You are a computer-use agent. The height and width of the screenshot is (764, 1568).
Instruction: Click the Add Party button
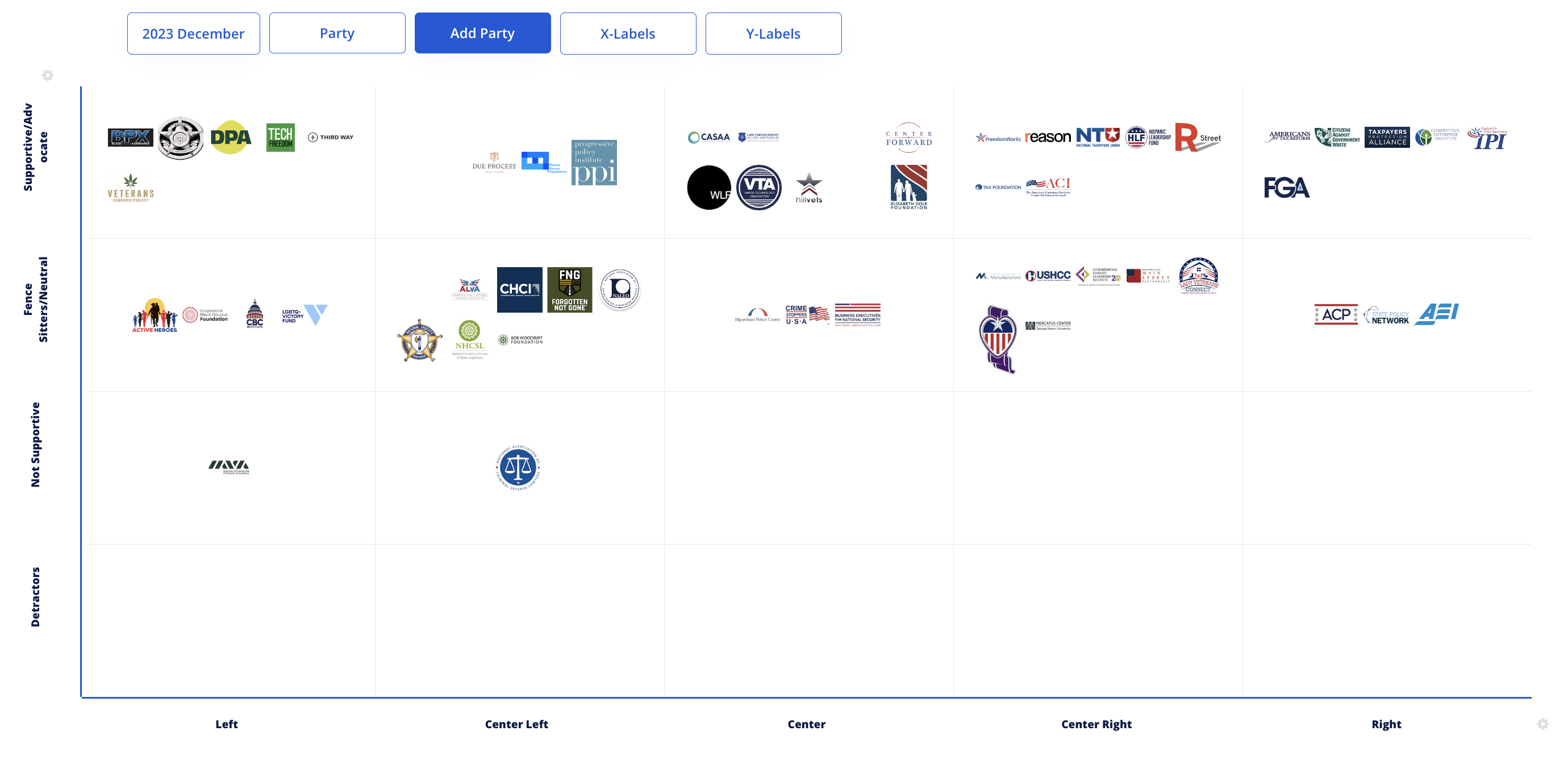coord(483,34)
